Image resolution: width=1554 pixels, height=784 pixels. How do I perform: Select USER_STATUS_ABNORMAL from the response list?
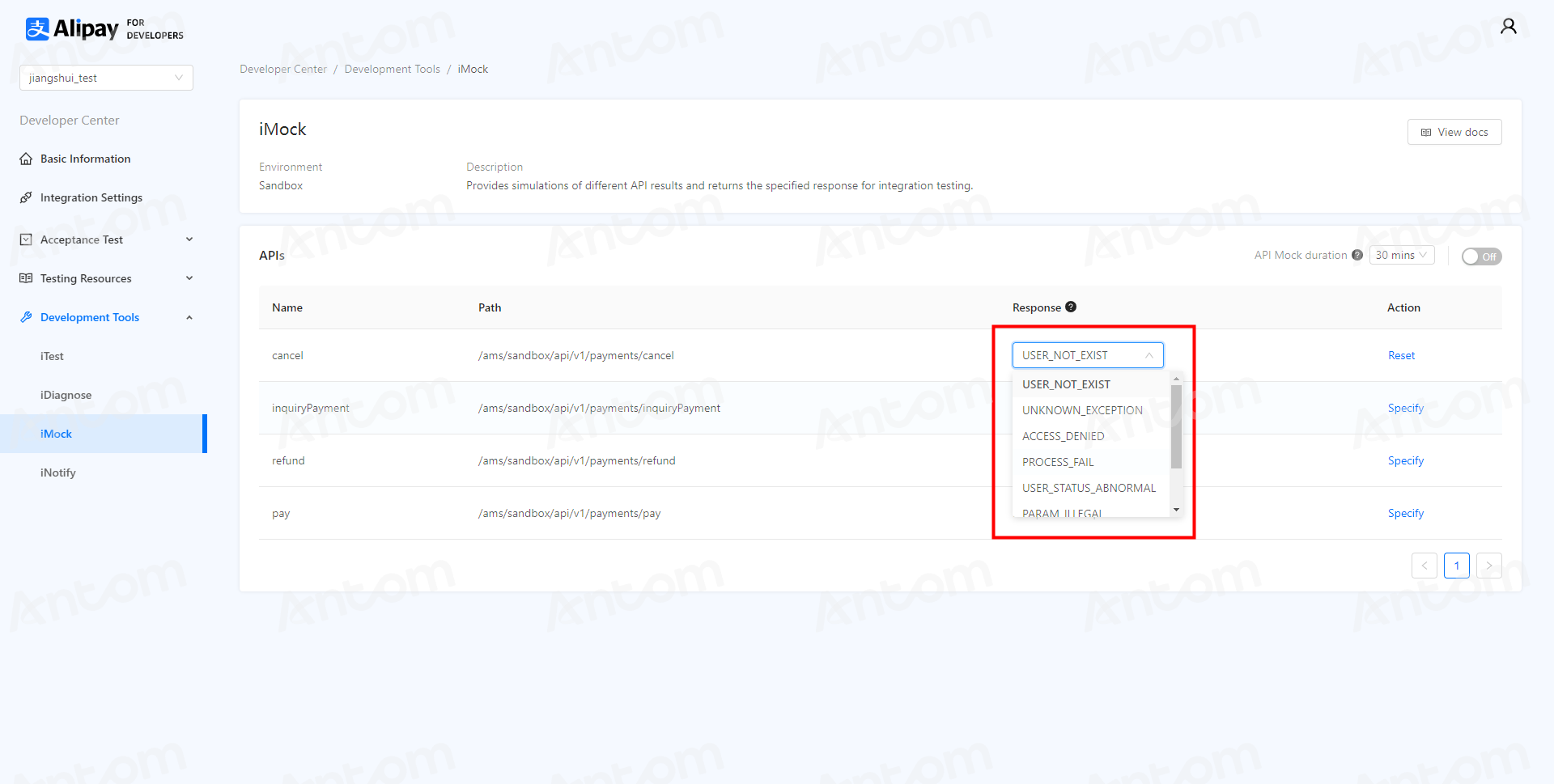click(x=1090, y=488)
